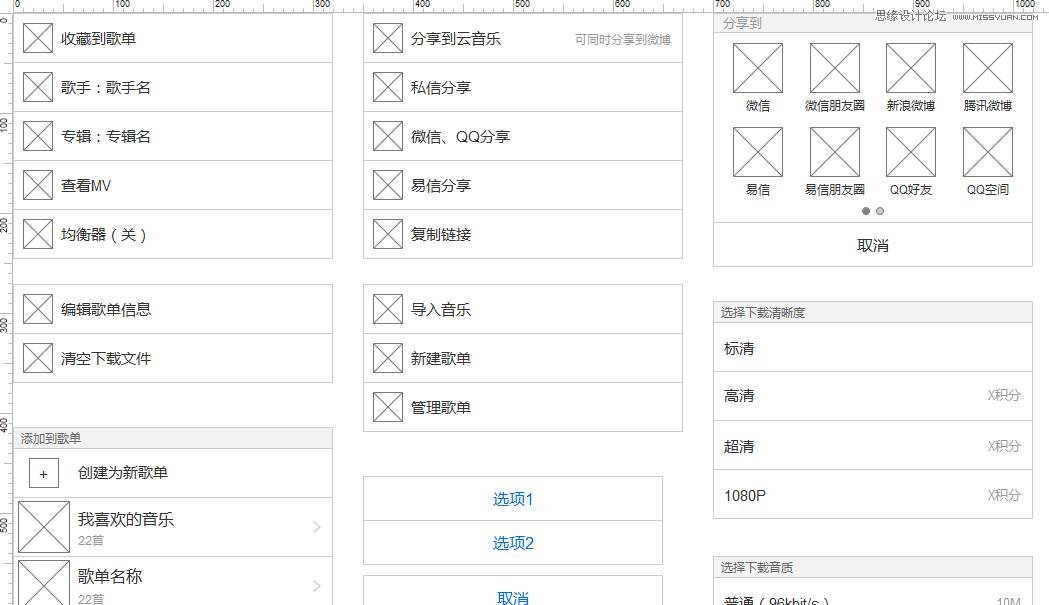Click icon beside 管理歌单
This screenshot has height=605, width=1049.
click(388, 407)
